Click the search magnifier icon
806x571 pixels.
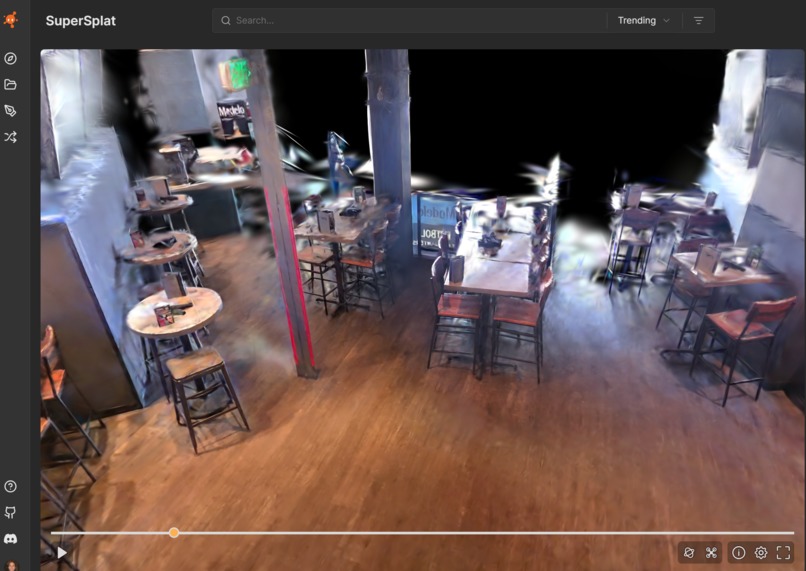(226, 21)
